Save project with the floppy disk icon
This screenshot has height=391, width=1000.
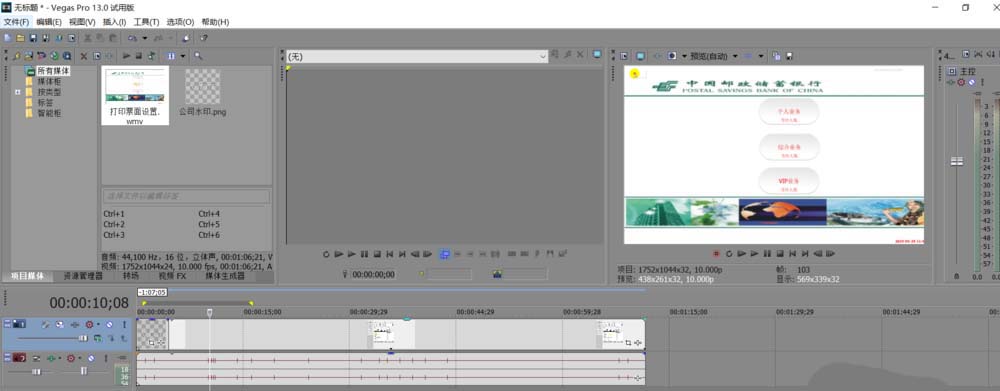[x=33, y=38]
